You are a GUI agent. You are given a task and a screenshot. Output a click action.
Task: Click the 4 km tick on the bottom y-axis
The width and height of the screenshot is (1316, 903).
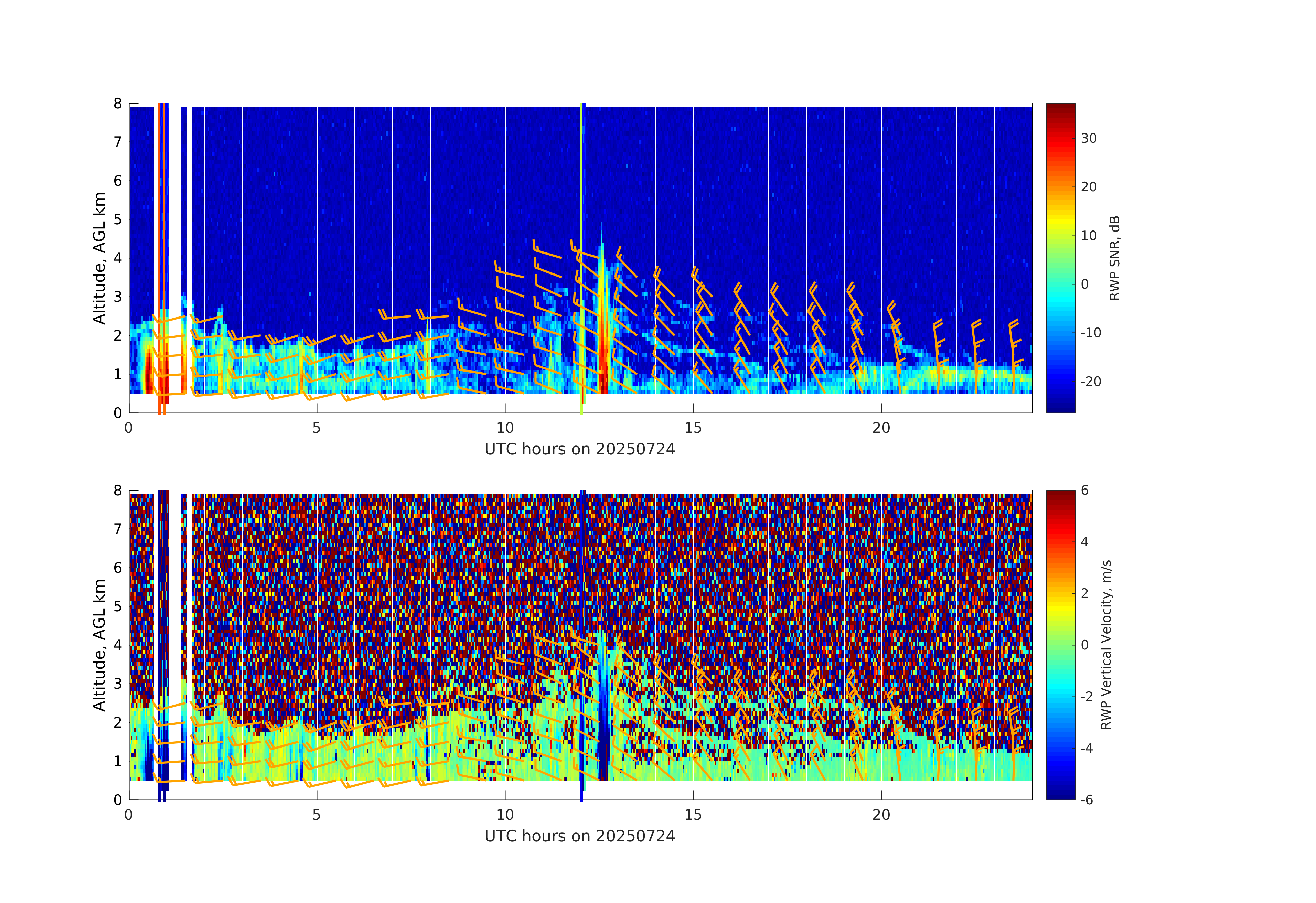pos(118,645)
